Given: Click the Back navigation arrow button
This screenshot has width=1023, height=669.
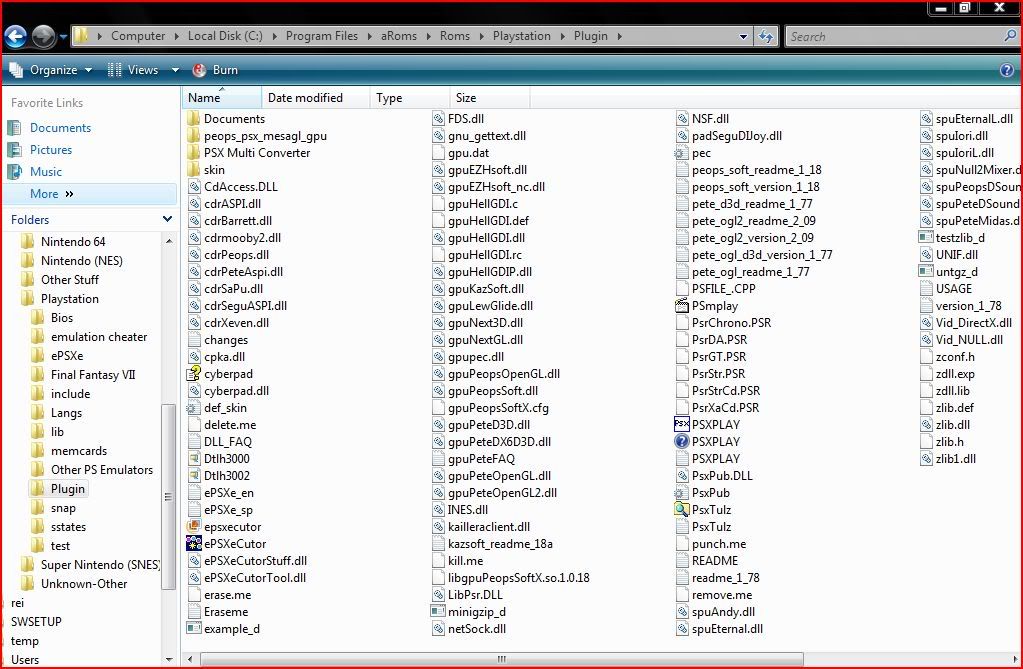Looking at the screenshot, I should pos(15,37).
